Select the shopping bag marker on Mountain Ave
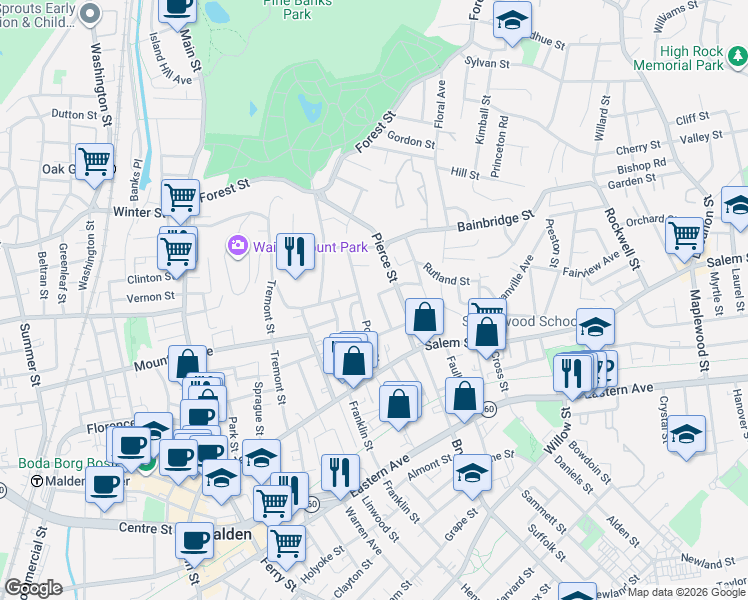 pyautogui.click(x=187, y=365)
